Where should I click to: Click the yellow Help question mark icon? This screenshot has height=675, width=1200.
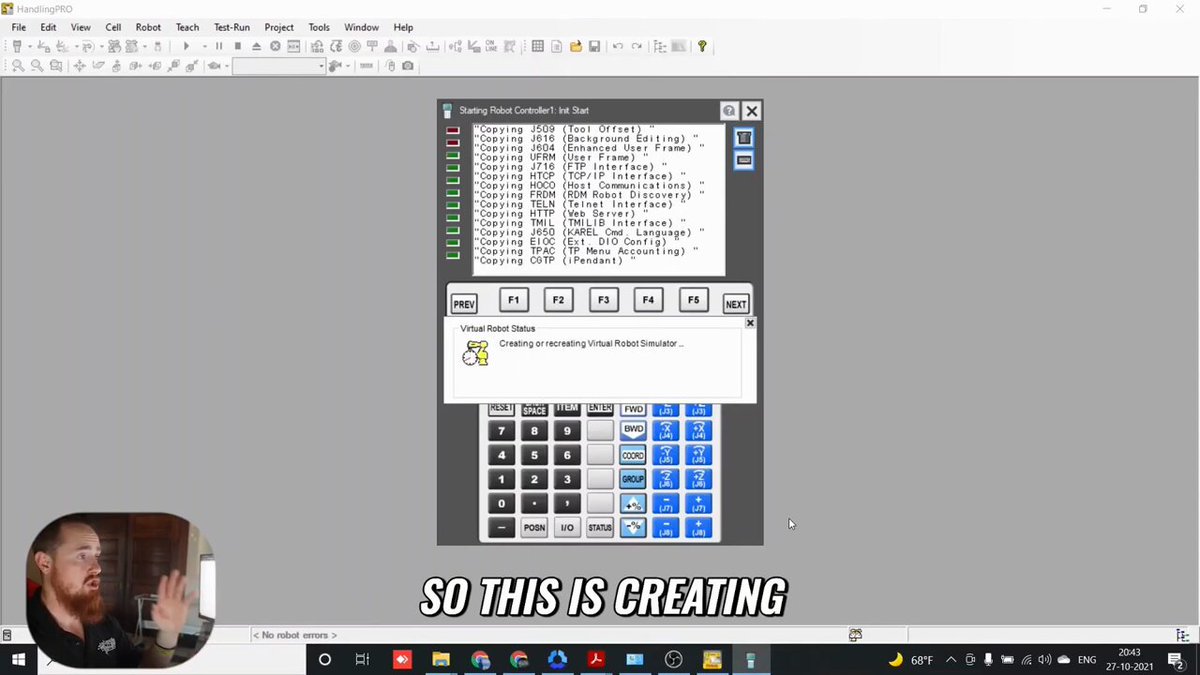[702, 46]
